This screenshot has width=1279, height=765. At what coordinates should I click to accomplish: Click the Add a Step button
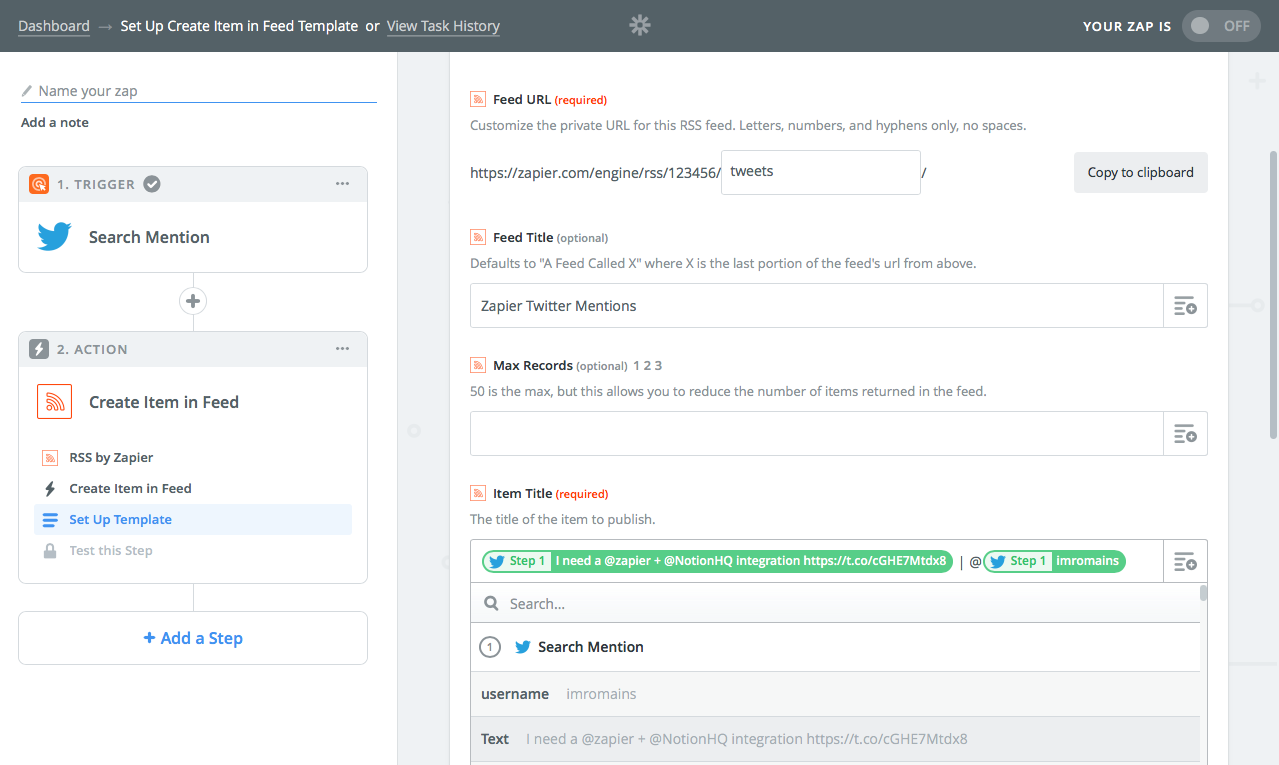193,638
